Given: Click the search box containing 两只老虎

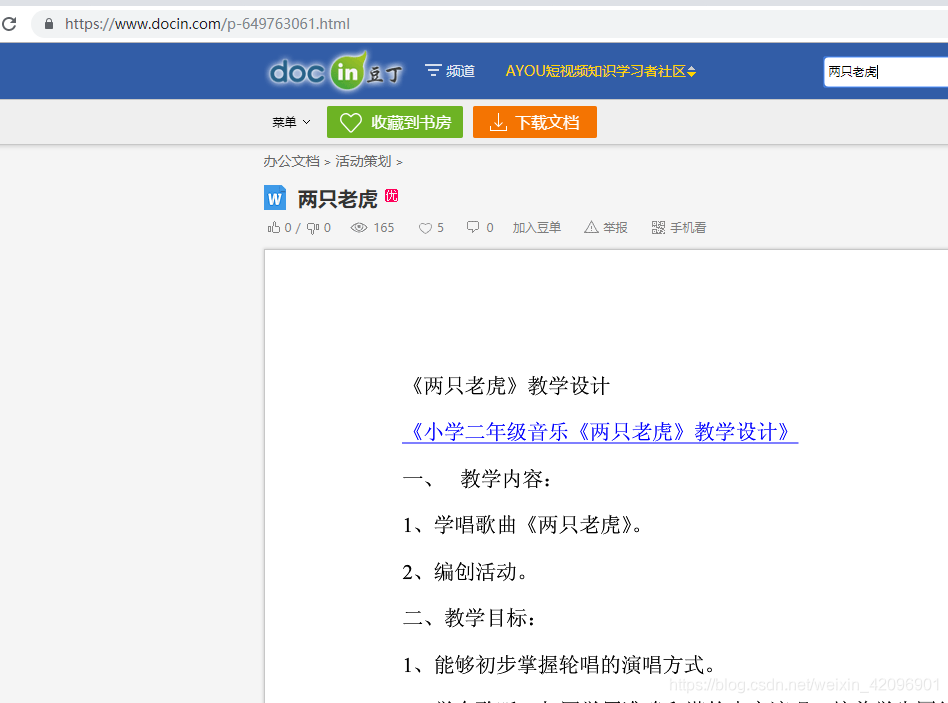Looking at the screenshot, I should 885,70.
